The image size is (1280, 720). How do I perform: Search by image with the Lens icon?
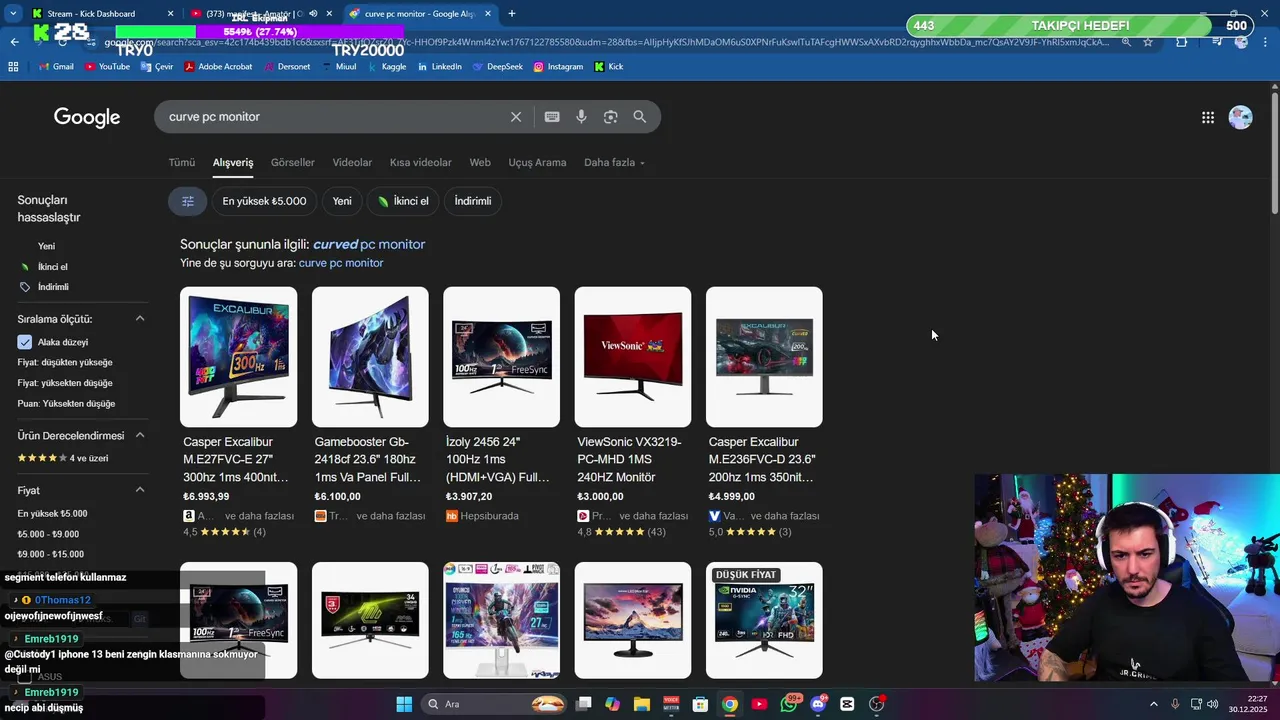click(610, 117)
